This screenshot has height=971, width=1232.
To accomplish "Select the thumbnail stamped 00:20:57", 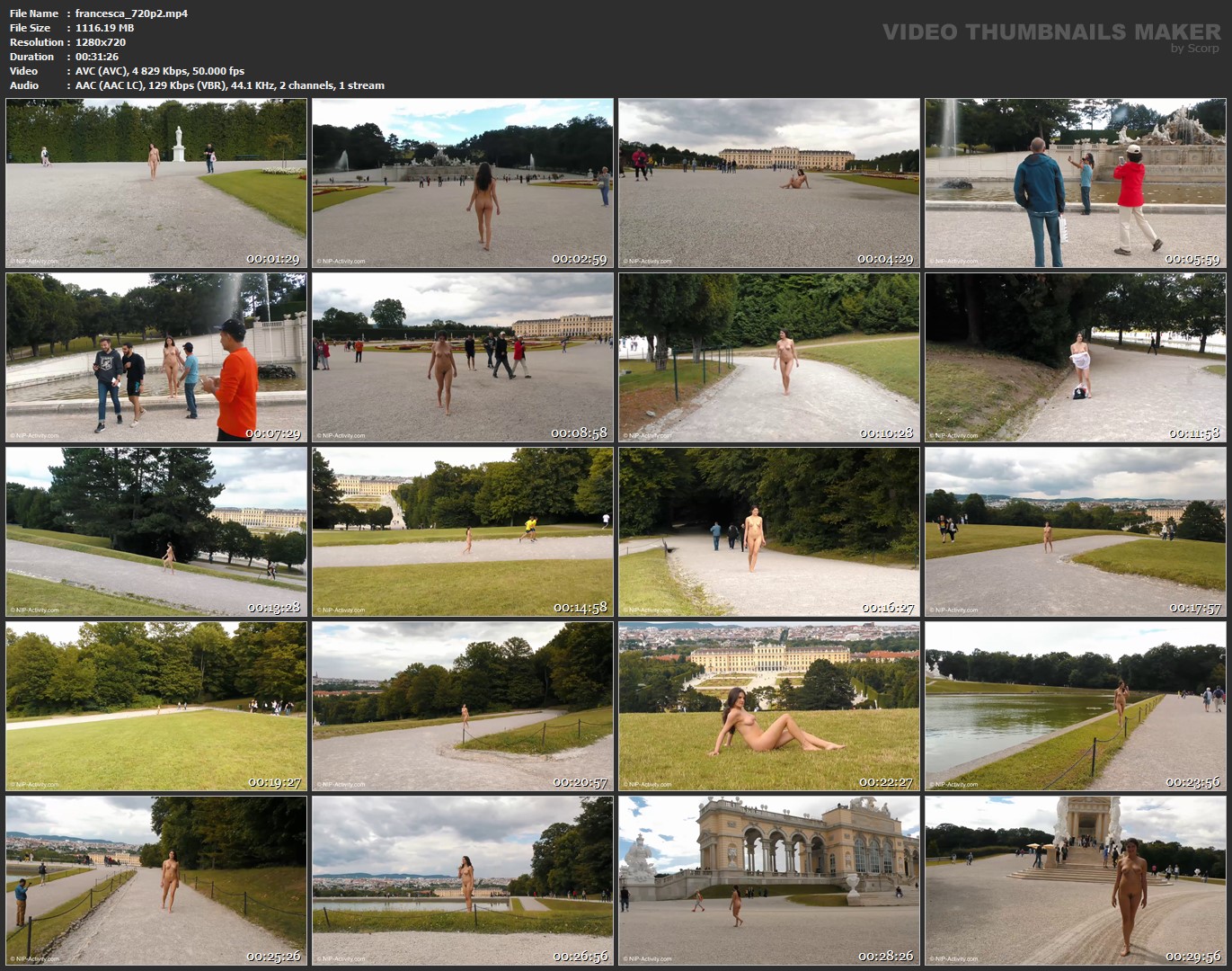I will (x=463, y=707).
